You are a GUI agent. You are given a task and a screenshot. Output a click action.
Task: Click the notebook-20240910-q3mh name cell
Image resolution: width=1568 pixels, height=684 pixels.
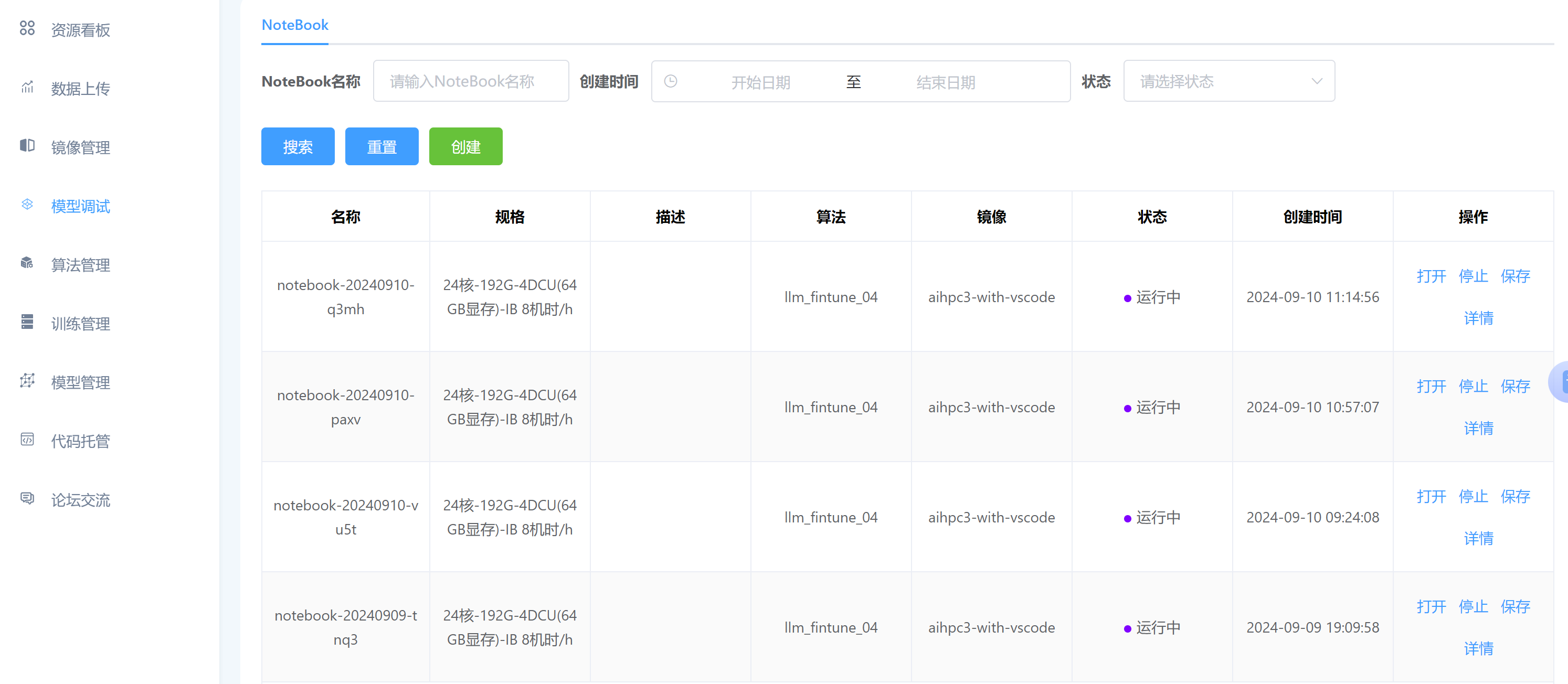point(346,297)
